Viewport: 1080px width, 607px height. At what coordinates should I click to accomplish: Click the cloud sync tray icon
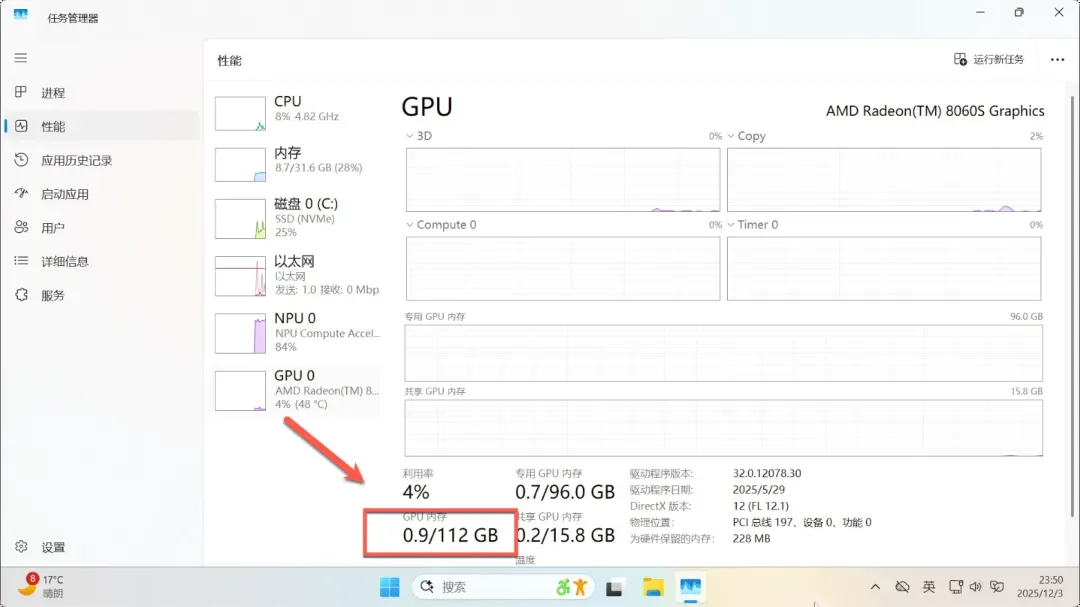(902, 587)
